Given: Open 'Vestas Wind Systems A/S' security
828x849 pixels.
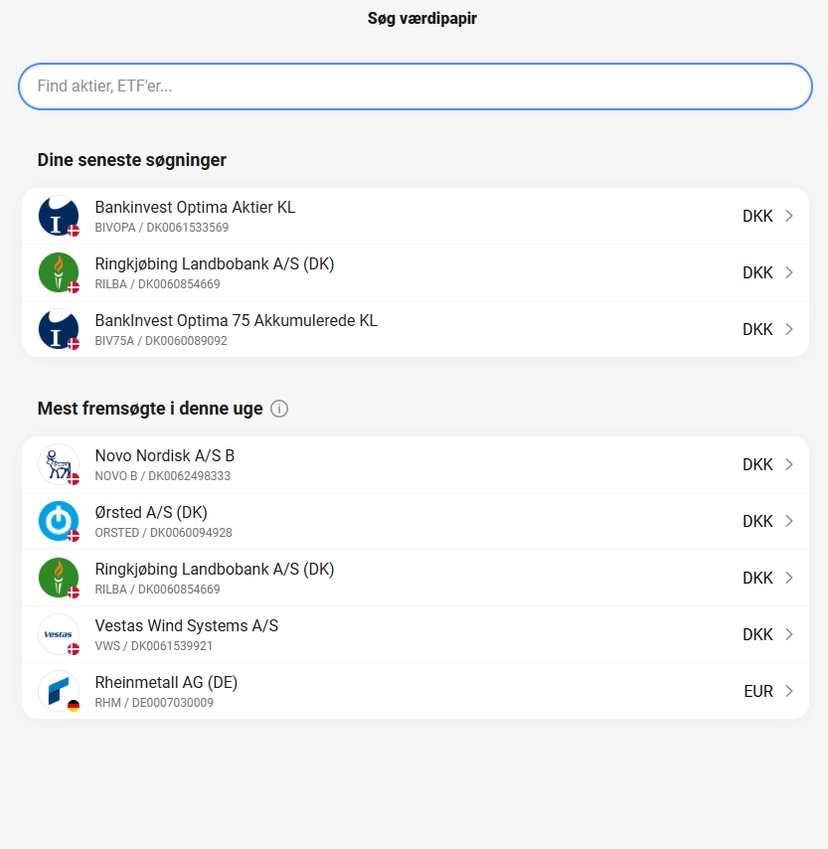Looking at the screenshot, I should coord(186,625).
